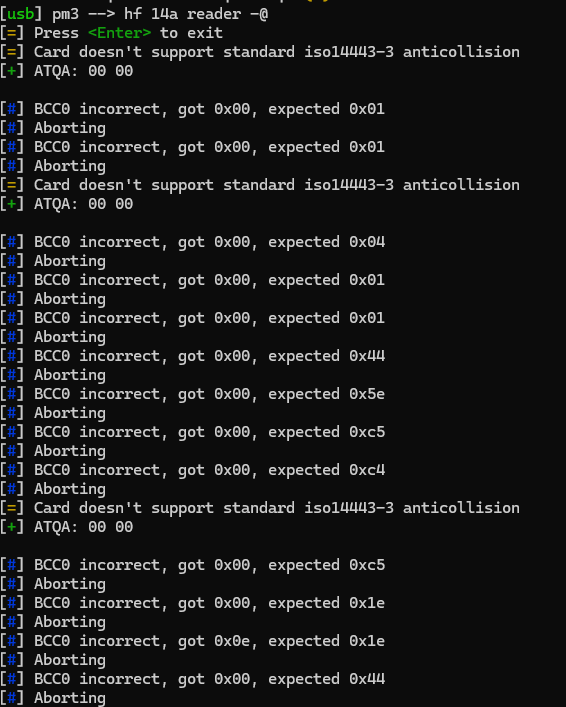Click the line with 'got 0x0e'
The width and height of the screenshot is (566, 707).
(193, 641)
